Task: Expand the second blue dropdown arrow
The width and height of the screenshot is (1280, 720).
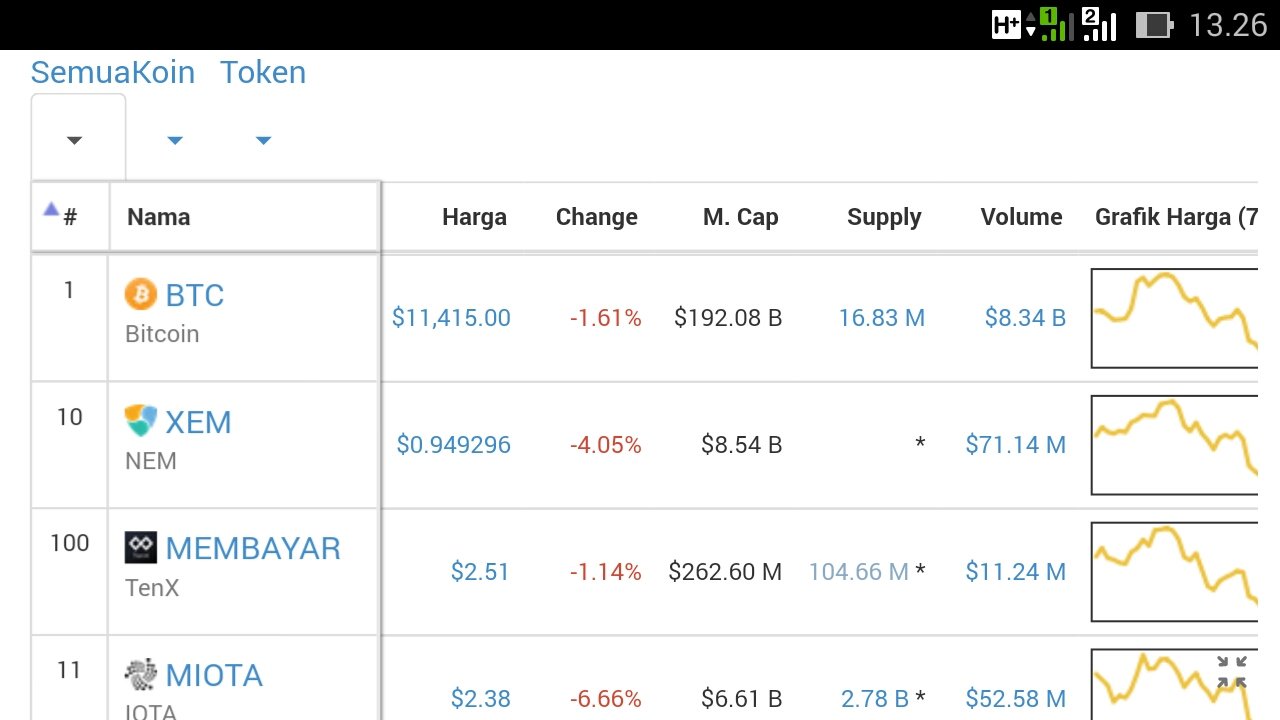Action: pyautogui.click(x=175, y=140)
